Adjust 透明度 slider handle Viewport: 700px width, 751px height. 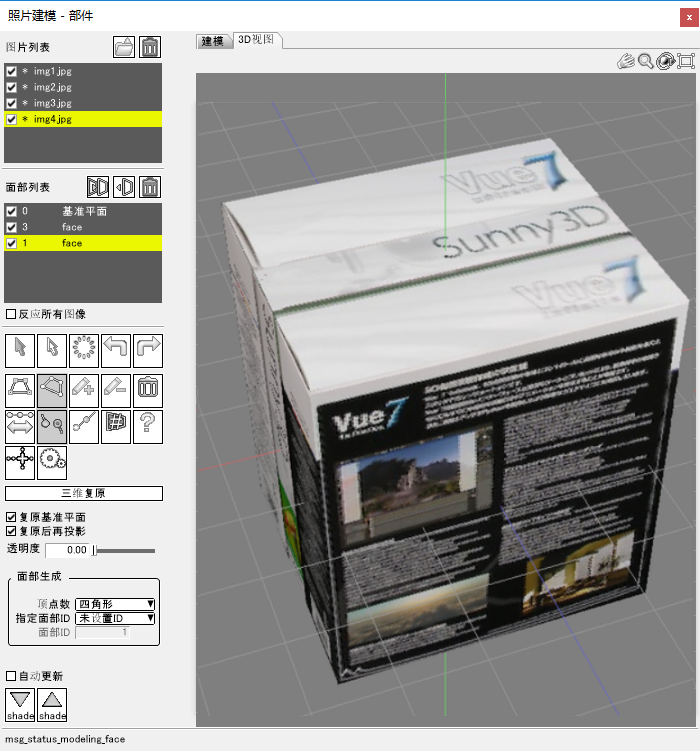click(94, 550)
